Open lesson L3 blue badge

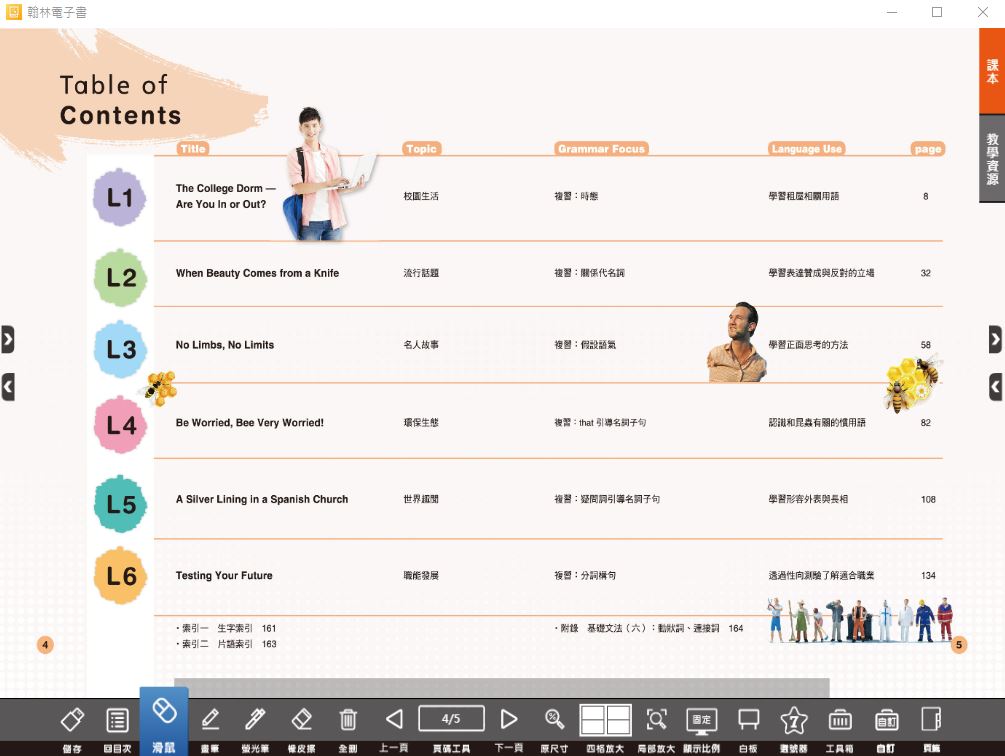[x=120, y=349]
